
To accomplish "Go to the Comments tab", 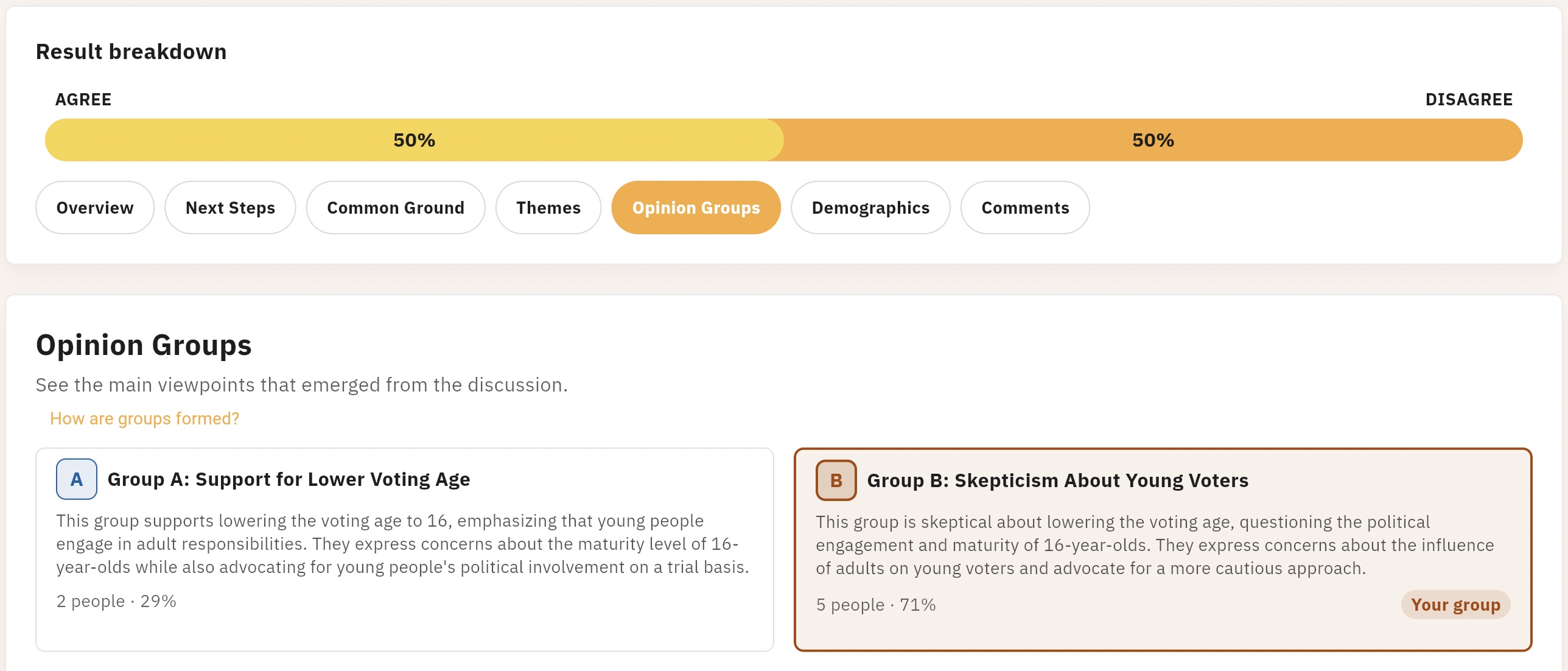I will tap(1025, 208).
